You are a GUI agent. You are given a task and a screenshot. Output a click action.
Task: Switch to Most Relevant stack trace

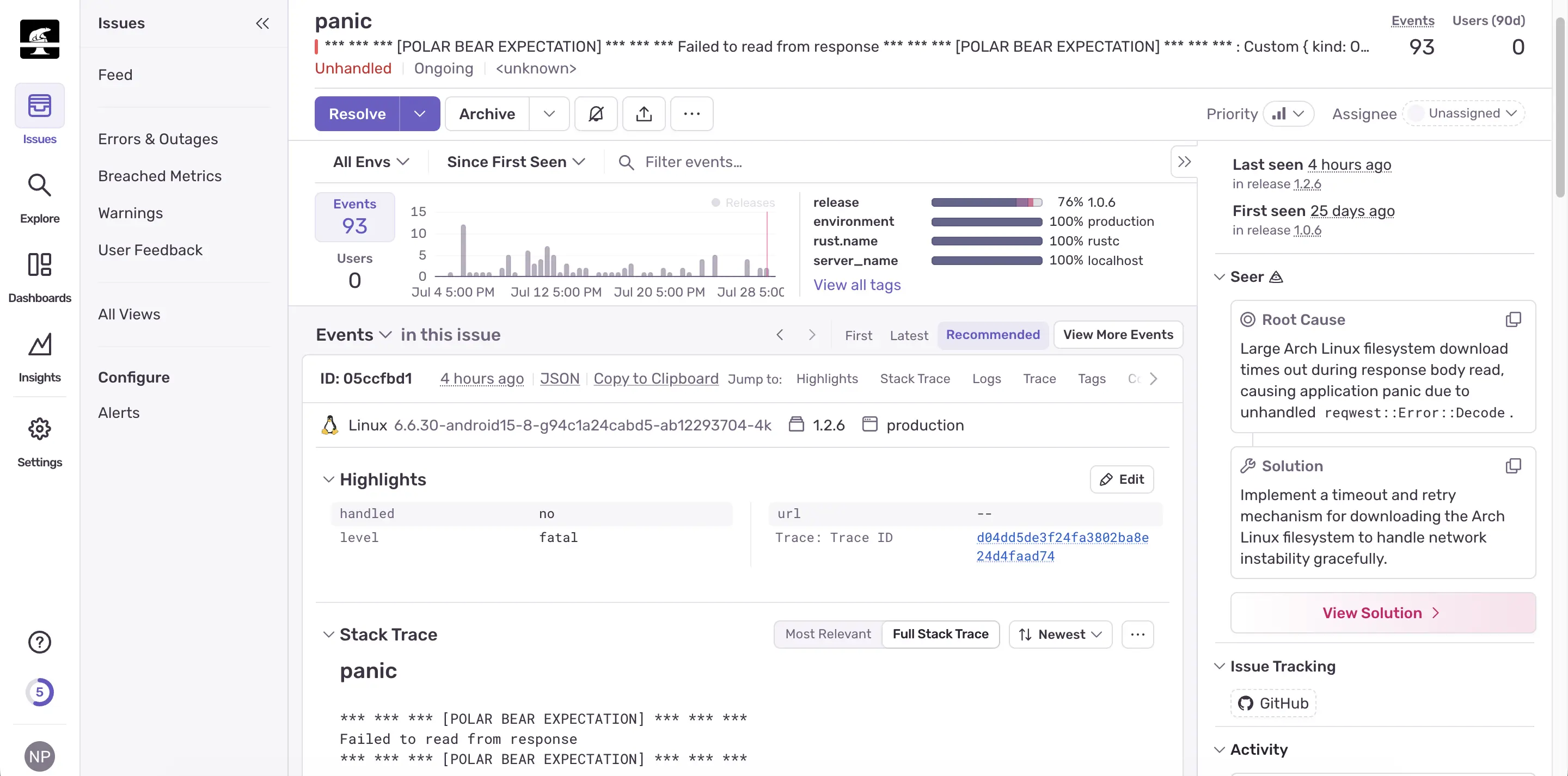pos(828,634)
